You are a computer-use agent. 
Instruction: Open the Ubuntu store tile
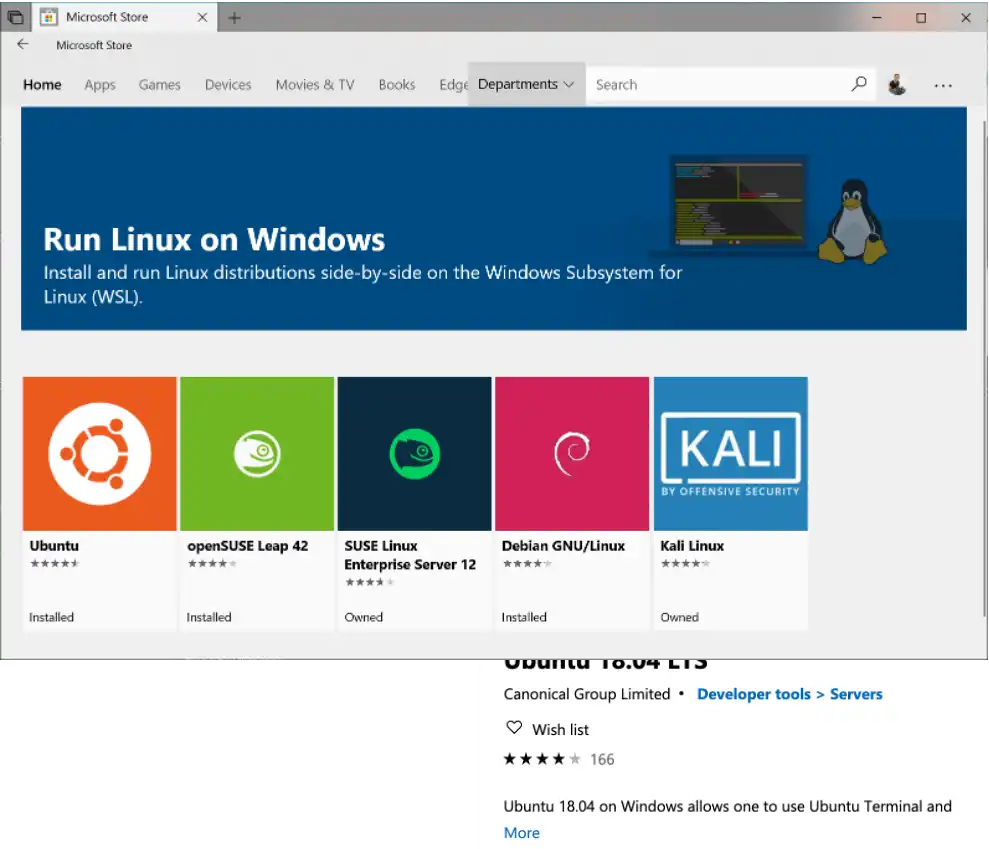(99, 453)
